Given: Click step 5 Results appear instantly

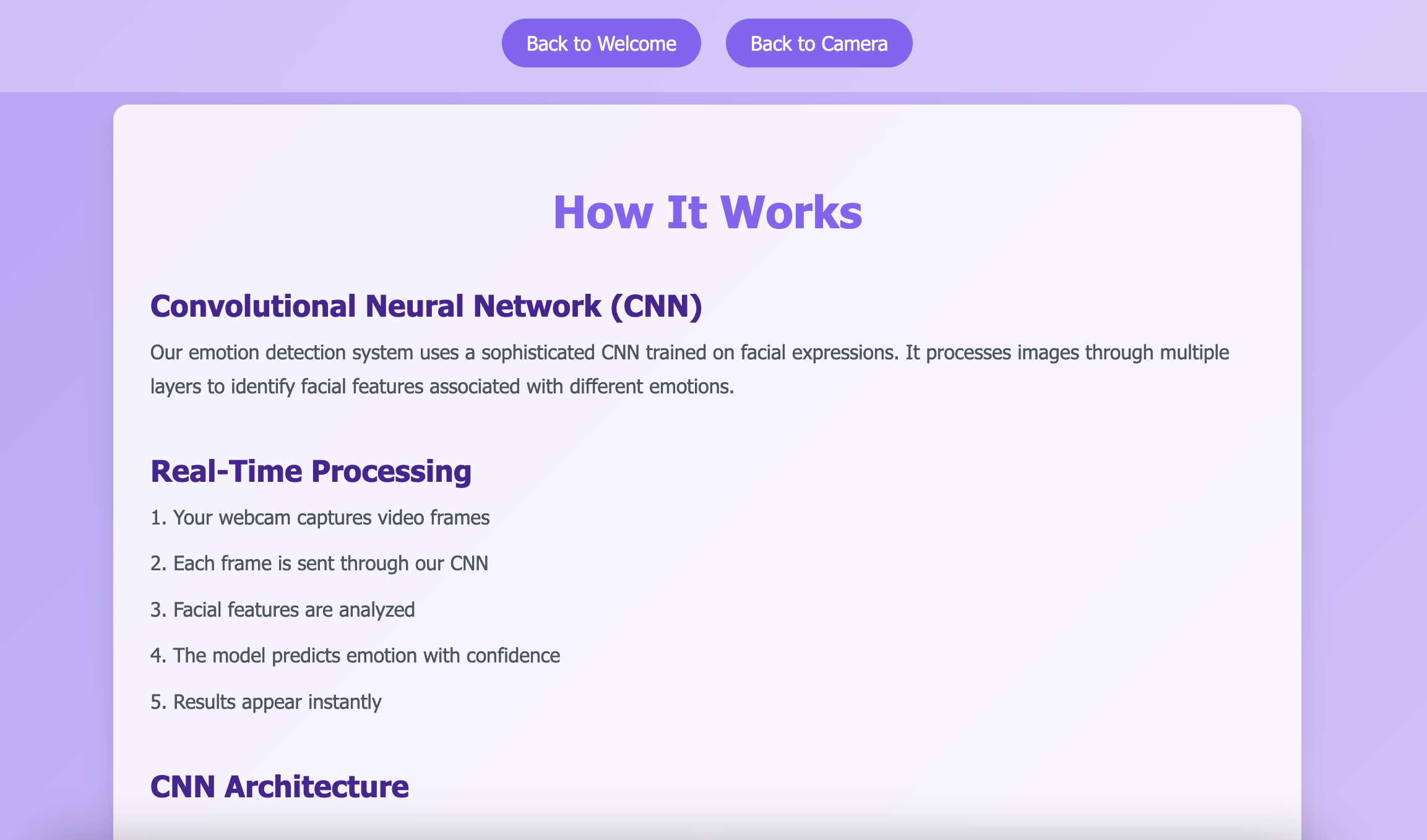Looking at the screenshot, I should 266,702.
